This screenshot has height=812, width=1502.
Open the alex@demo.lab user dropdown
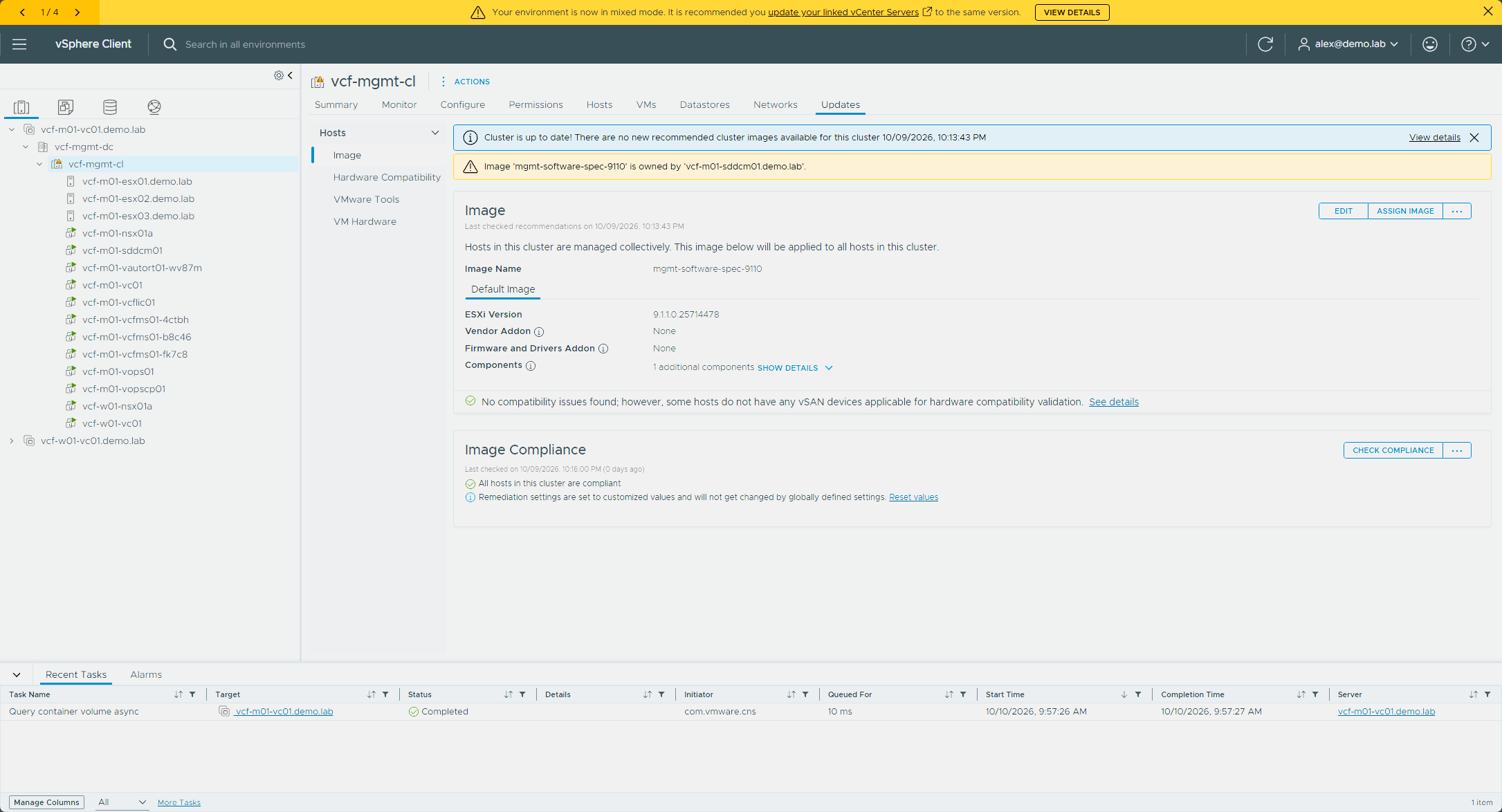tap(1348, 44)
